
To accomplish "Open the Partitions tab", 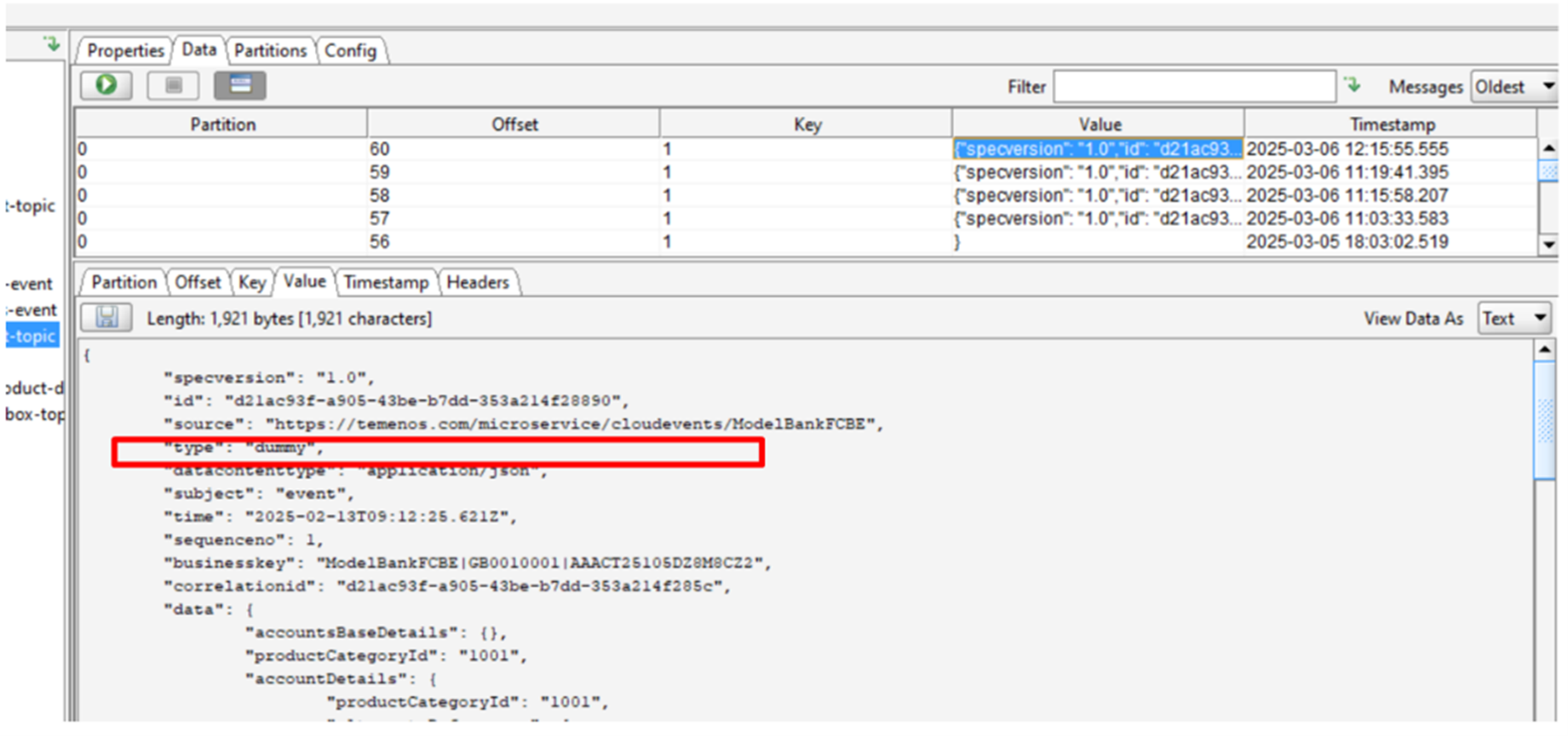I will (x=270, y=50).
